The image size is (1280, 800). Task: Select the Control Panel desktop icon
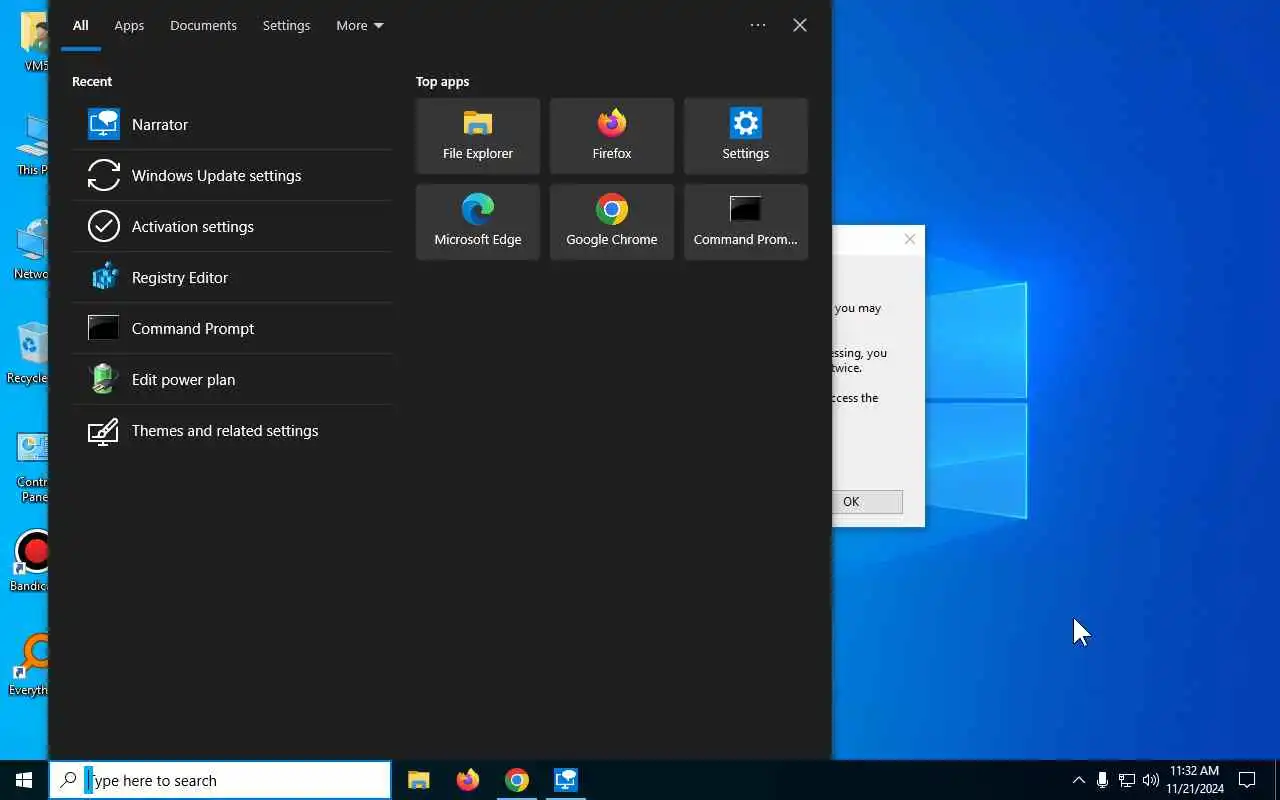(x=32, y=467)
